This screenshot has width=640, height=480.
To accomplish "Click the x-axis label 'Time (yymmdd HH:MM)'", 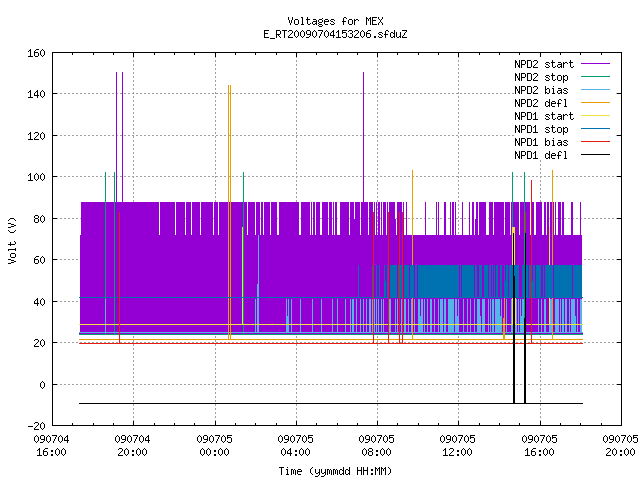I will [x=335, y=471].
